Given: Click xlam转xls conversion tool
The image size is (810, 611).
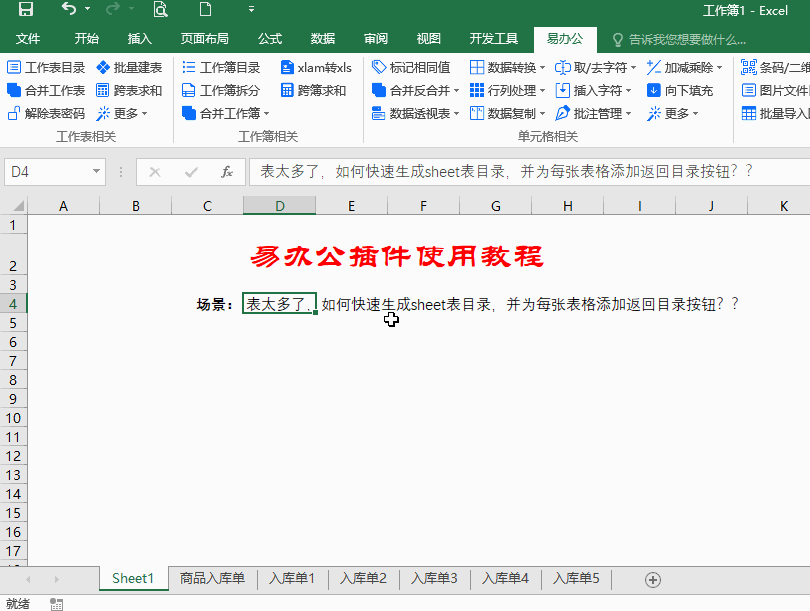Looking at the screenshot, I should [x=316, y=68].
